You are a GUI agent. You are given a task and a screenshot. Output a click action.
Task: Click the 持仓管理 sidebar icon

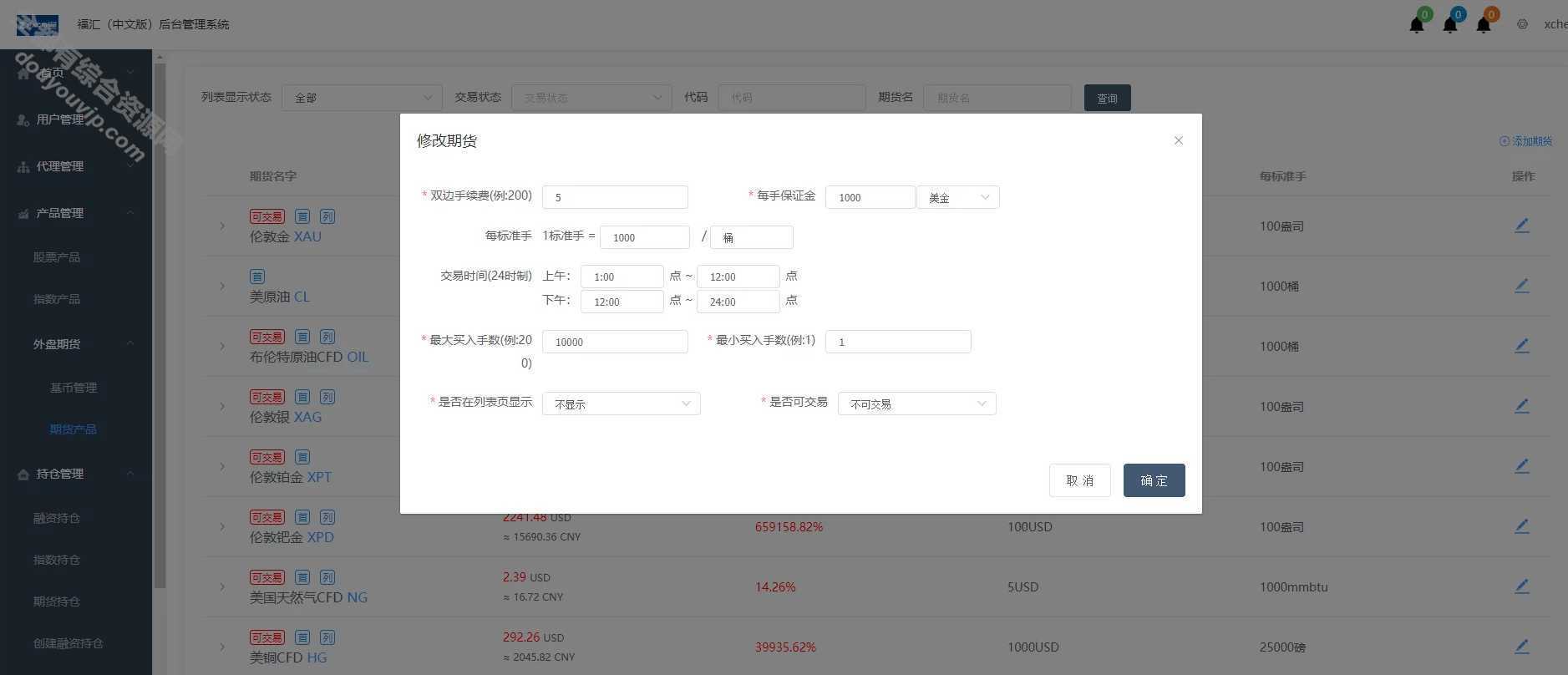coord(23,474)
